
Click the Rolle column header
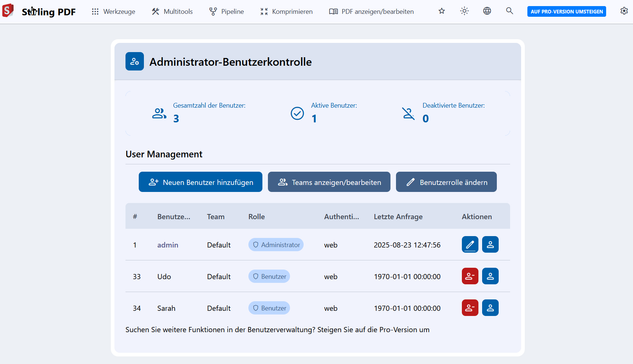pyautogui.click(x=256, y=217)
